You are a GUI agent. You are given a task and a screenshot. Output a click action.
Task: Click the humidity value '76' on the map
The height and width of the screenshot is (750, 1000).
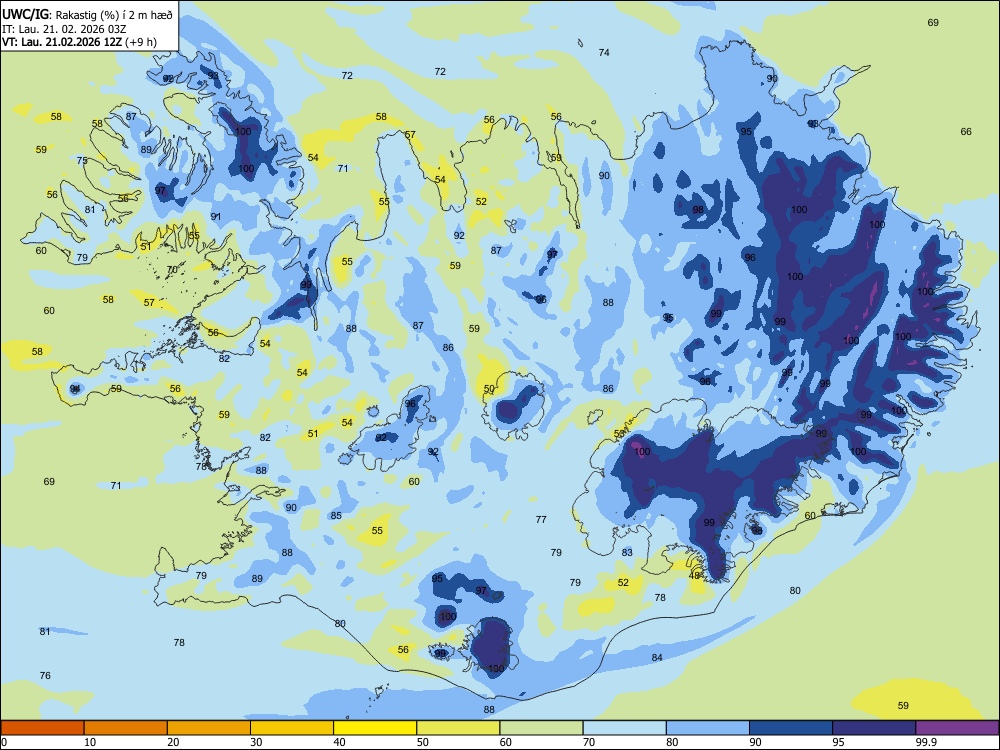pyautogui.click(x=45, y=675)
